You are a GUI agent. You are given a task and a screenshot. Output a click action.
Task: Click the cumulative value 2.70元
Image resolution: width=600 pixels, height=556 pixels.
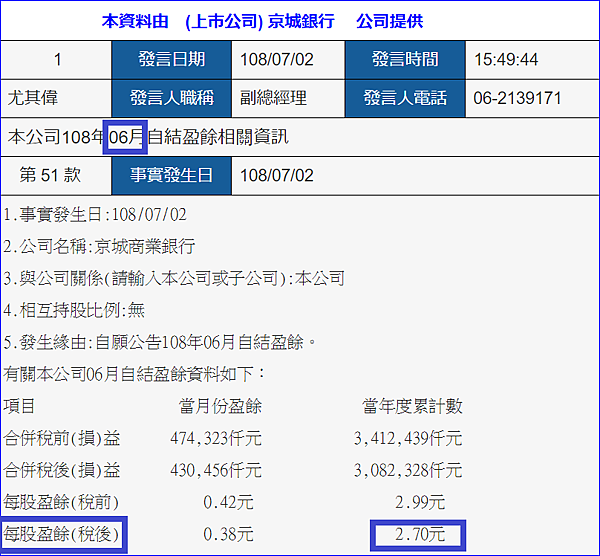420,534
